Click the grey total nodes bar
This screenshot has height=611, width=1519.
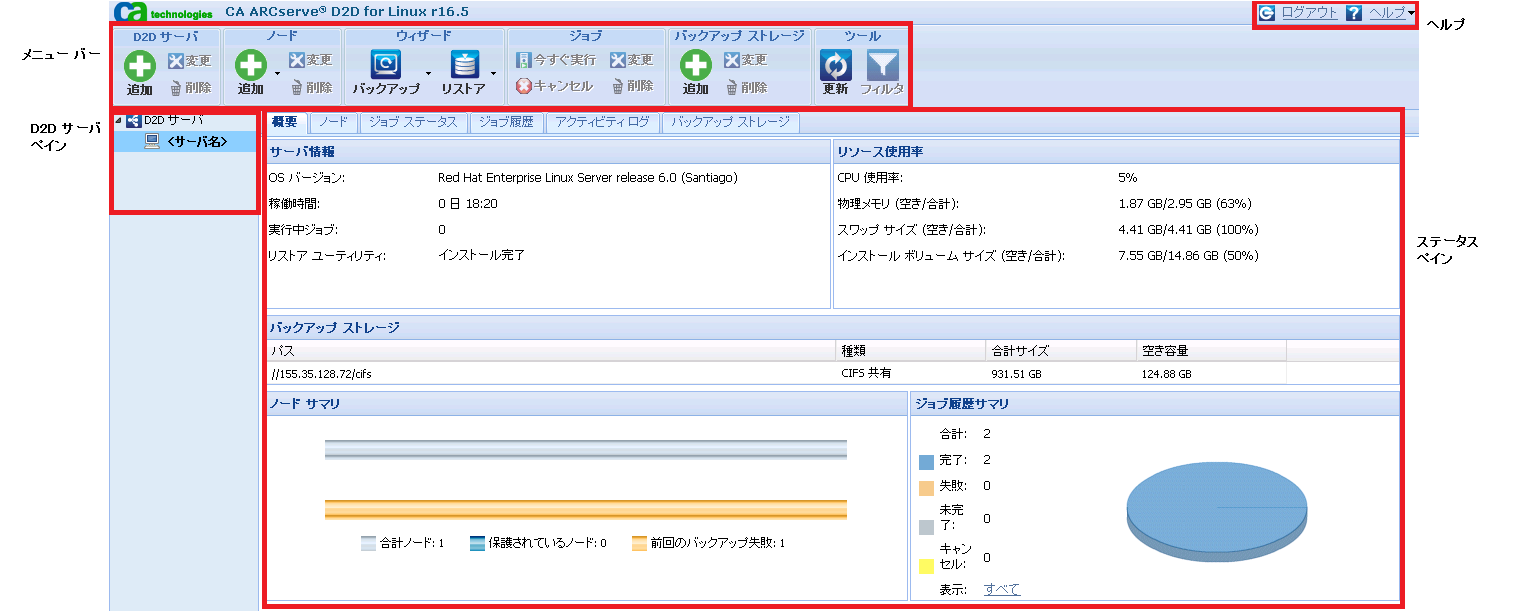click(x=586, y=449)
